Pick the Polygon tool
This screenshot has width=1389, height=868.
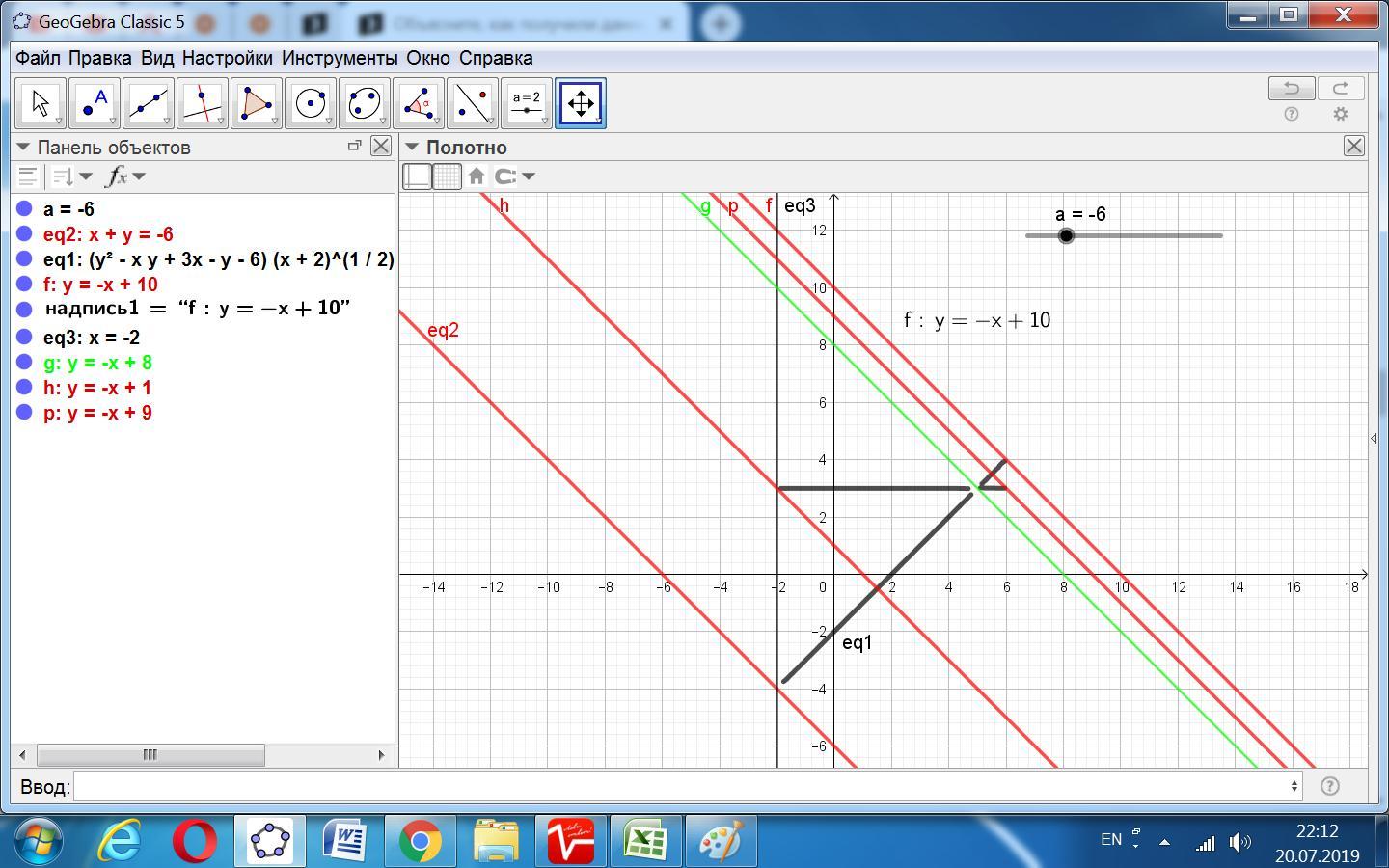257,103
